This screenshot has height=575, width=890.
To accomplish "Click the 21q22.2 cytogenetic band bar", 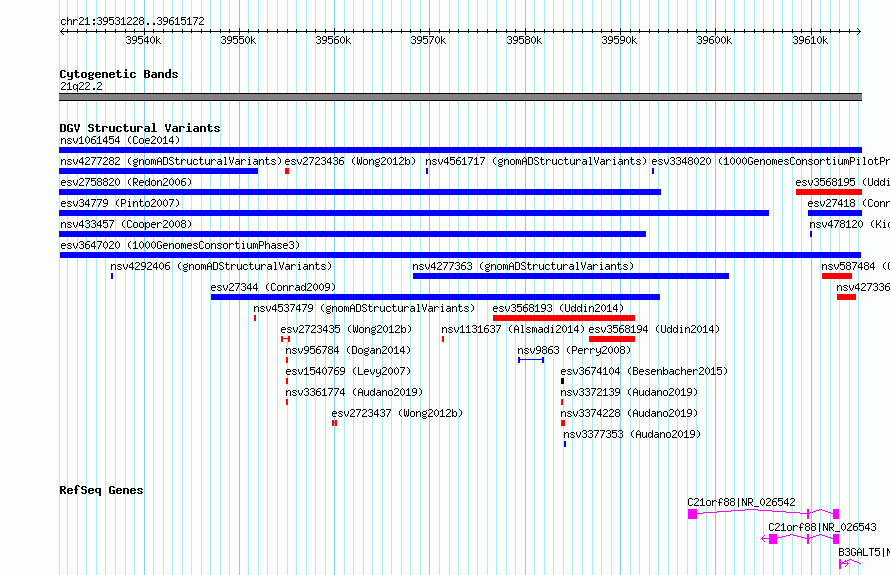I will pos(460,97).
